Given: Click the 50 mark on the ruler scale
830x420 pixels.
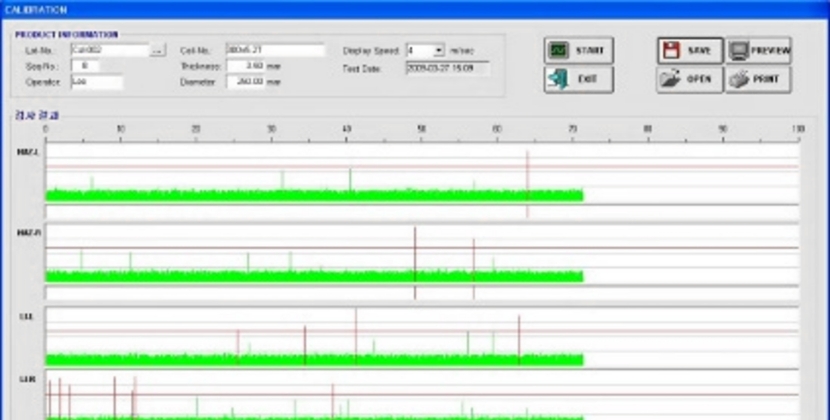Looking at the screenshot, I should (421, 129).
